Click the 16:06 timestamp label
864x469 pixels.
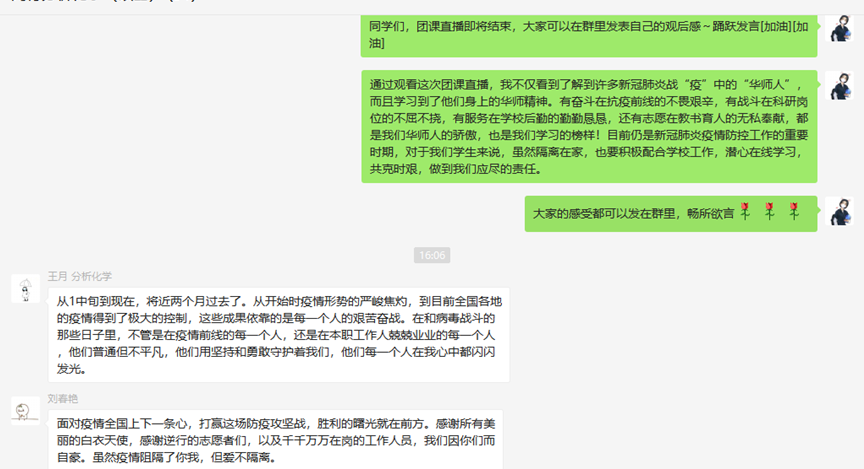pyautogui.click(x=432, y=255)
